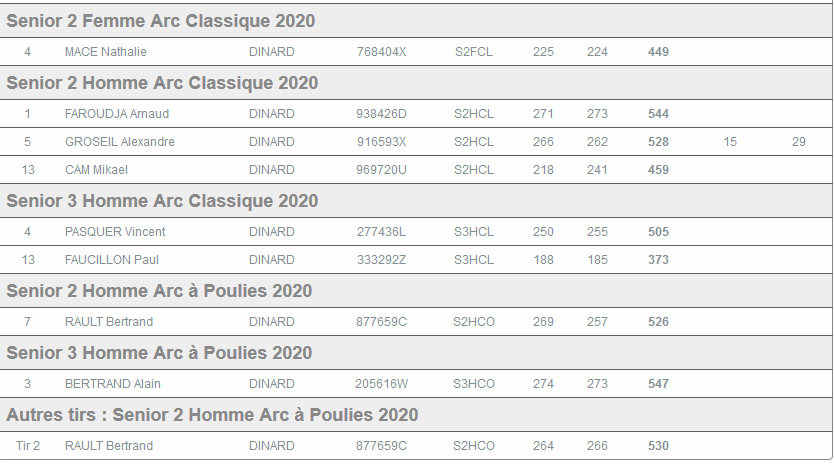The width and height of the screenshot is (834, 466).
Task: Click total score 544 for FAROUDJA
Action: coord(658,114)
